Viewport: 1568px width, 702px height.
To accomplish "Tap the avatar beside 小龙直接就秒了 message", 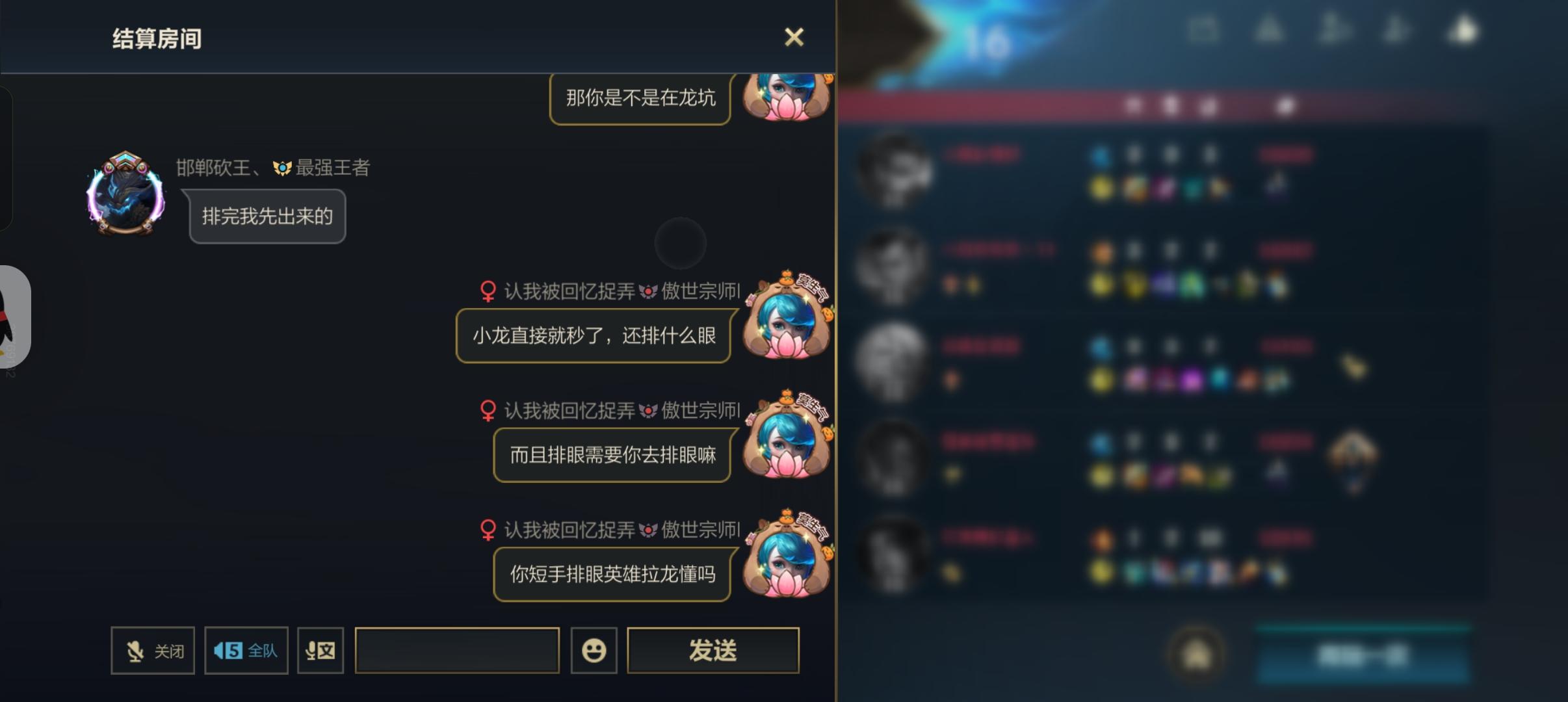I will [788, 315].
